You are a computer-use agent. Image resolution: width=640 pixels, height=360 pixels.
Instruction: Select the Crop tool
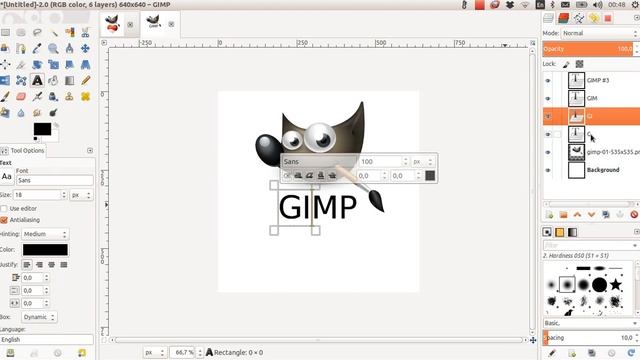[x=21, y=64]
